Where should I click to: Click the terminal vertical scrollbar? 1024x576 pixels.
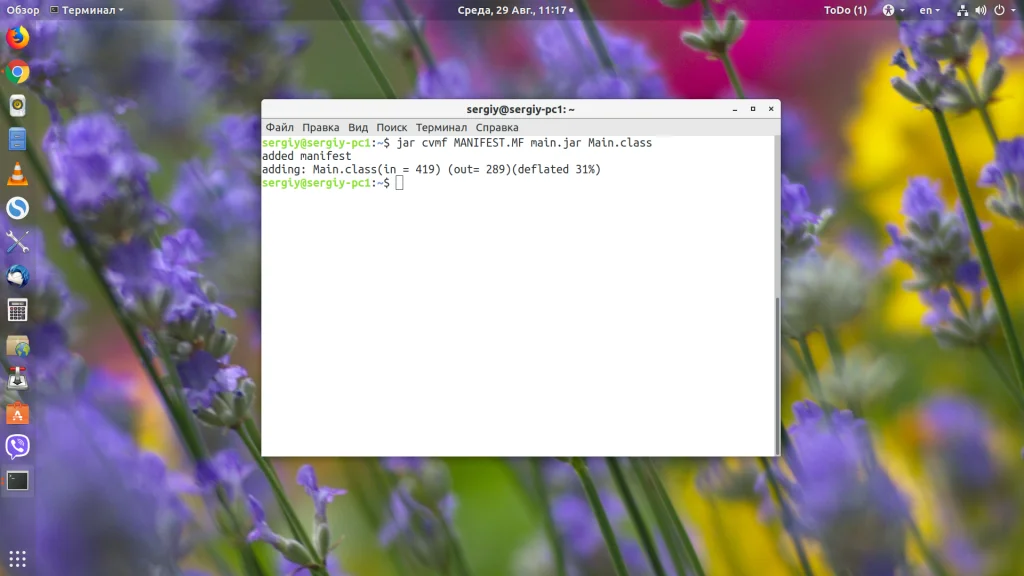coord(777,376)
